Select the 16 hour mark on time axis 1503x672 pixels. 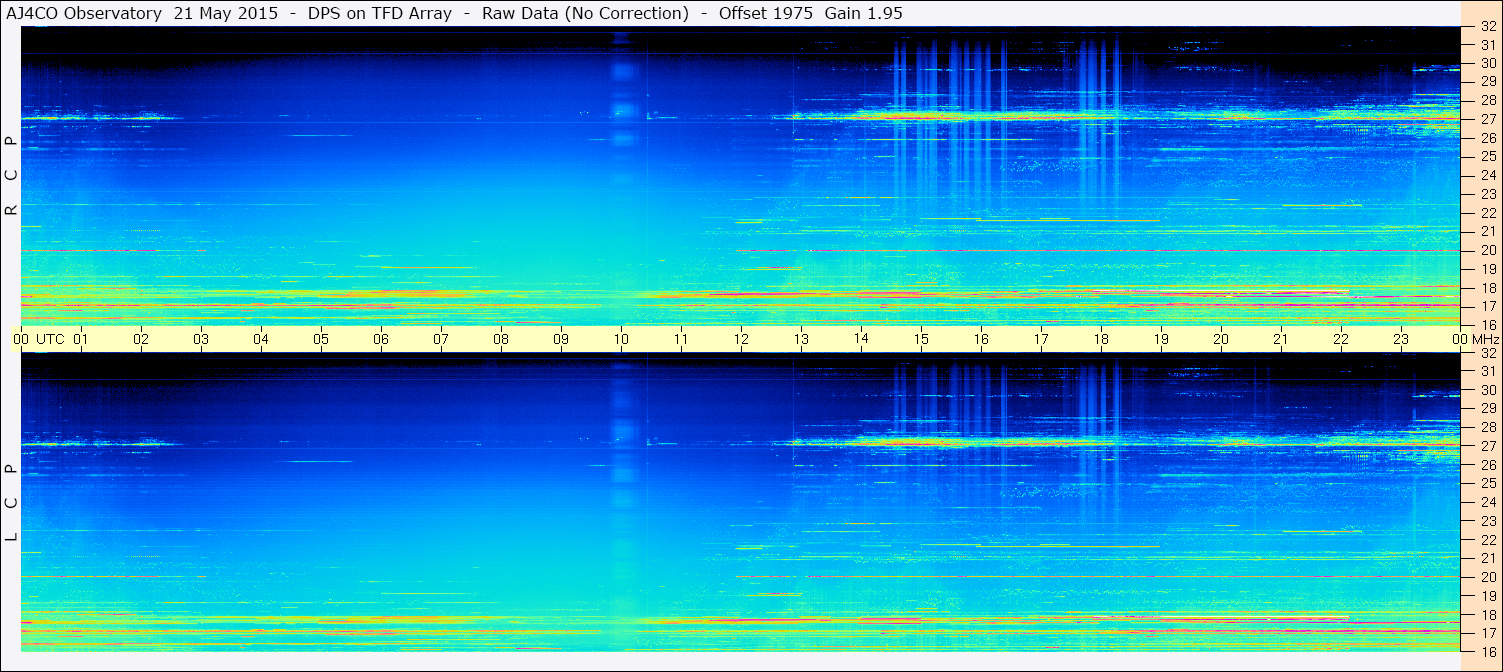coord(981,339)
